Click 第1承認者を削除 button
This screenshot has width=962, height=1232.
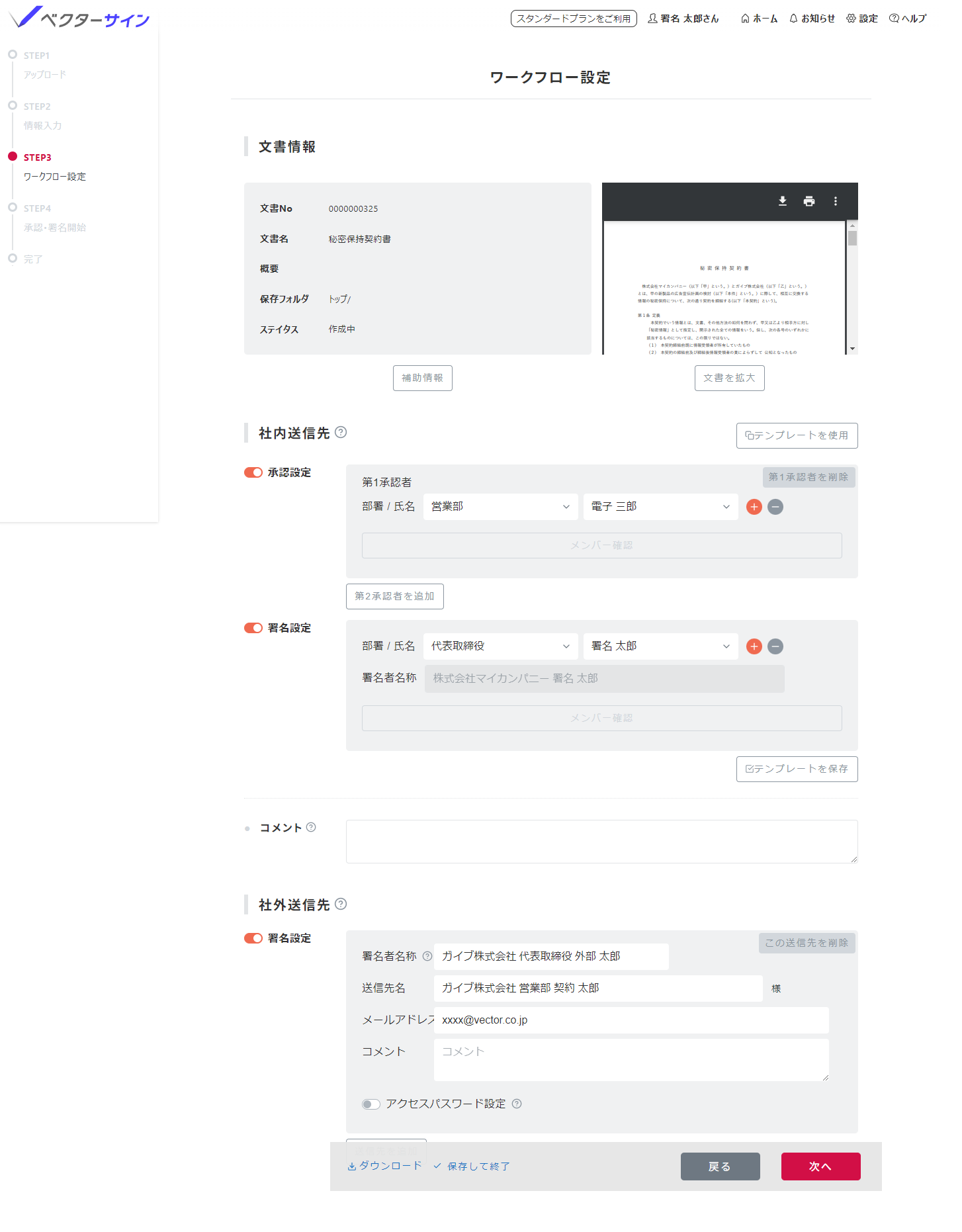pyautogui.click(x=809, y=477)
